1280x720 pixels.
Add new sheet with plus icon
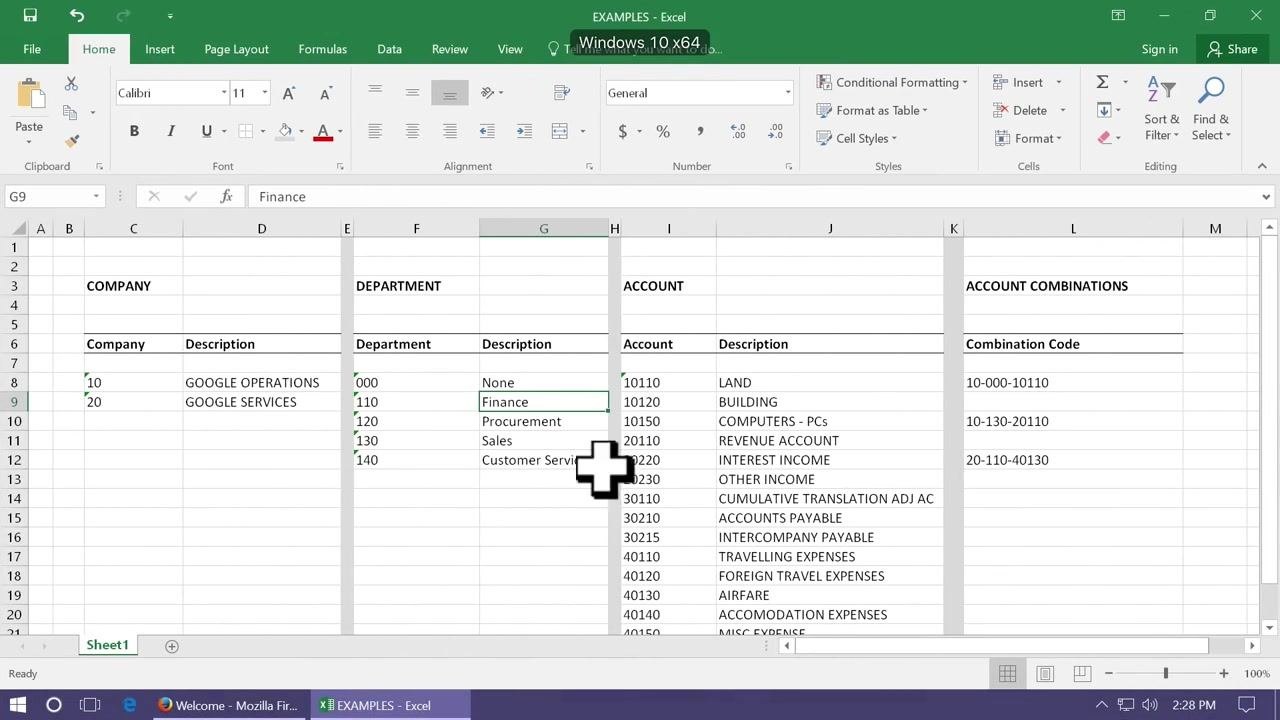click(x=171, y=646)
